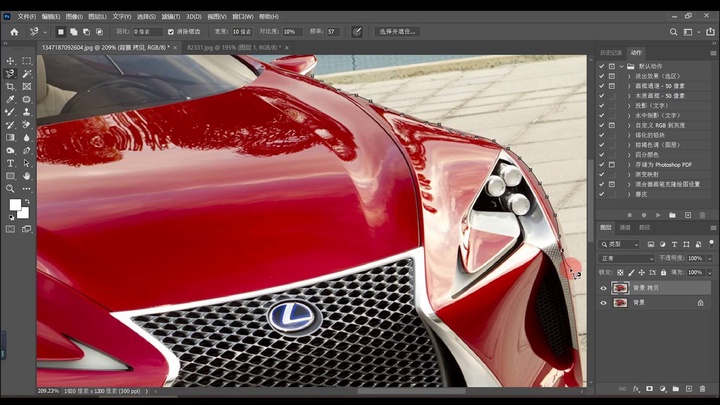Click the 选择并遮住 button
720x405 pixels.
[x=396, y=32]
